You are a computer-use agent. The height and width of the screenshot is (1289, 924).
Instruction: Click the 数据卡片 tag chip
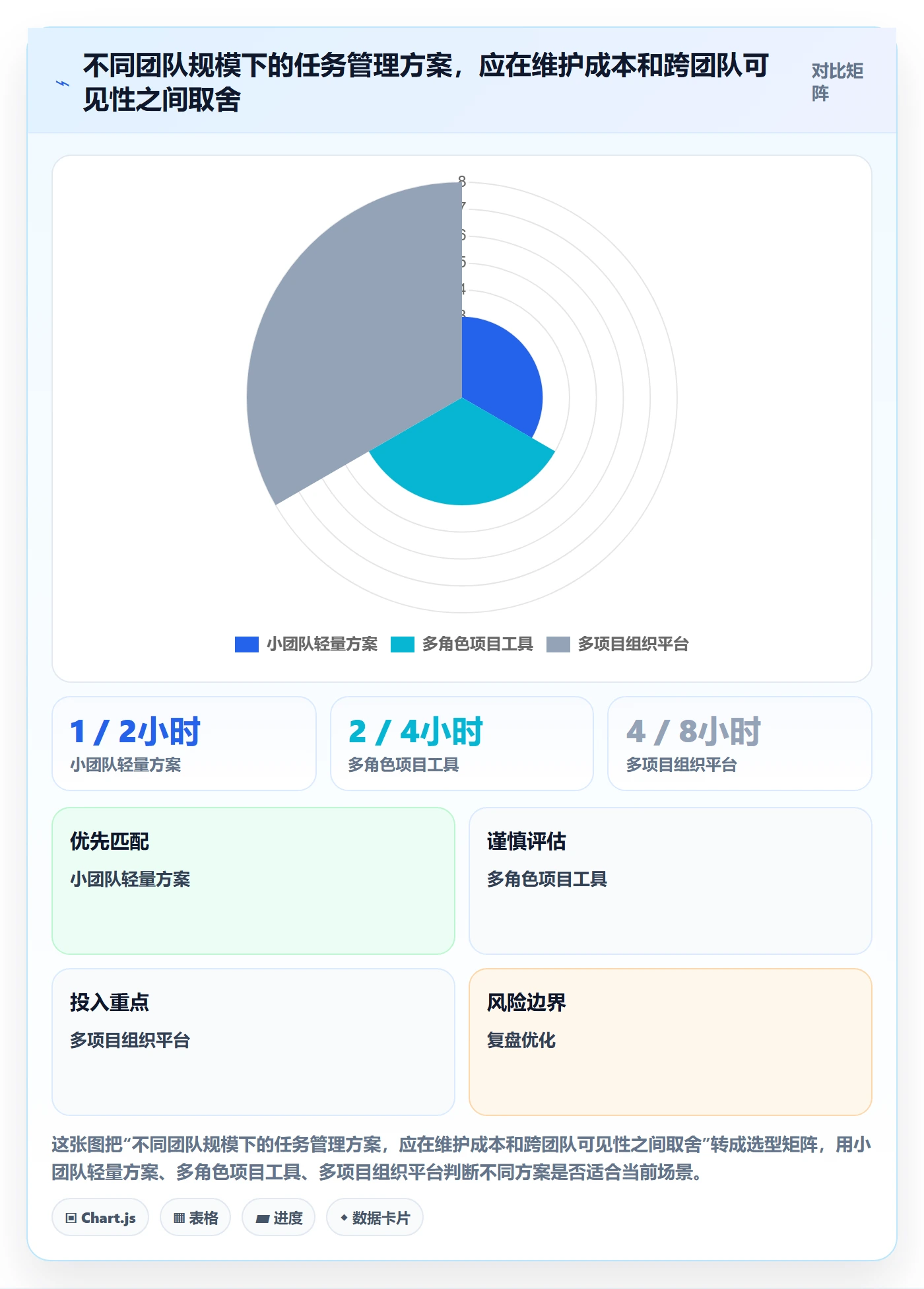375,1218
